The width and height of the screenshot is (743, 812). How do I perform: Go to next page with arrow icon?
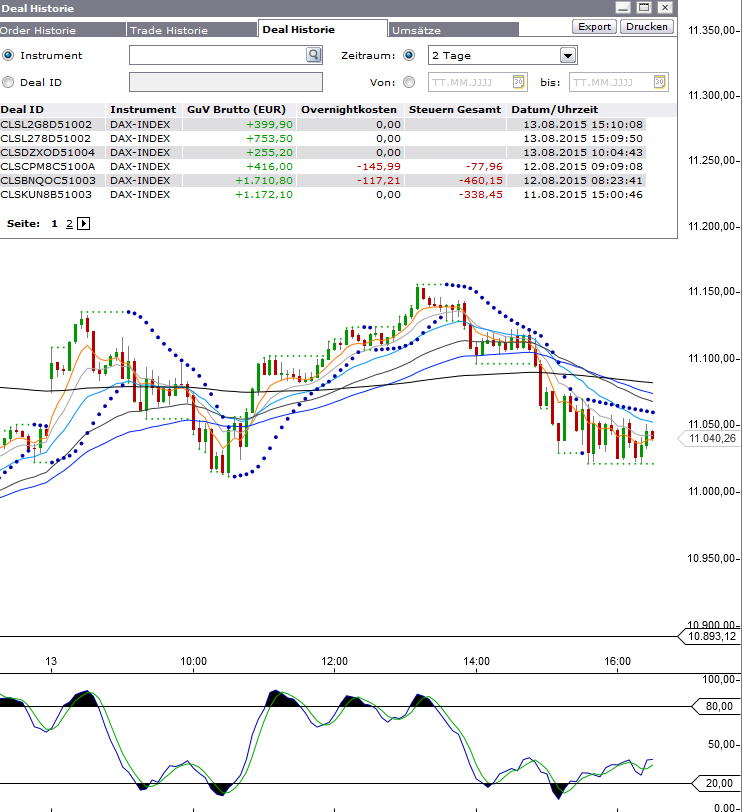tap(83, 224)
